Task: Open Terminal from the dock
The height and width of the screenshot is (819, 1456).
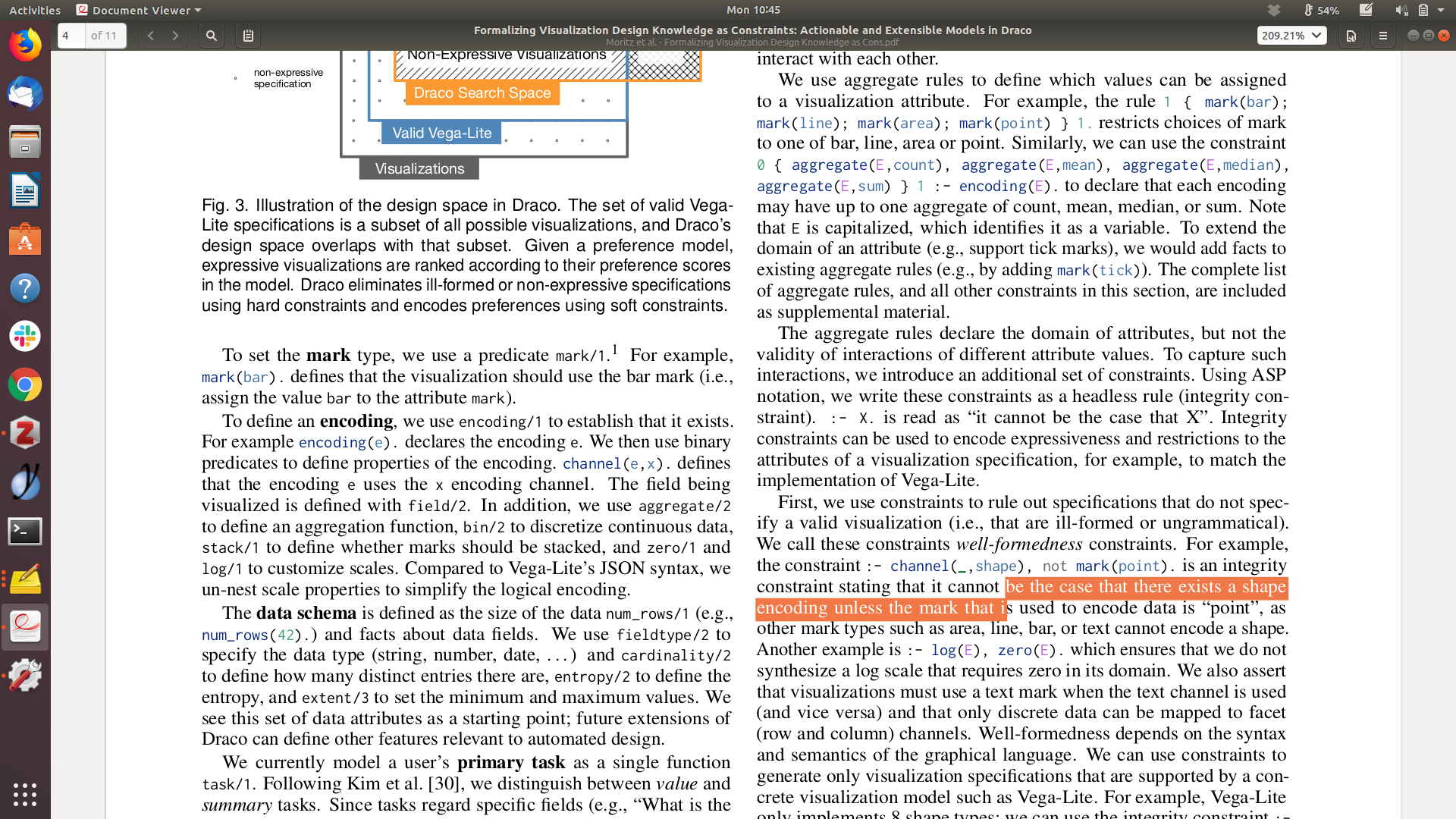Action: pyautogui.click(x=25, y=531)
